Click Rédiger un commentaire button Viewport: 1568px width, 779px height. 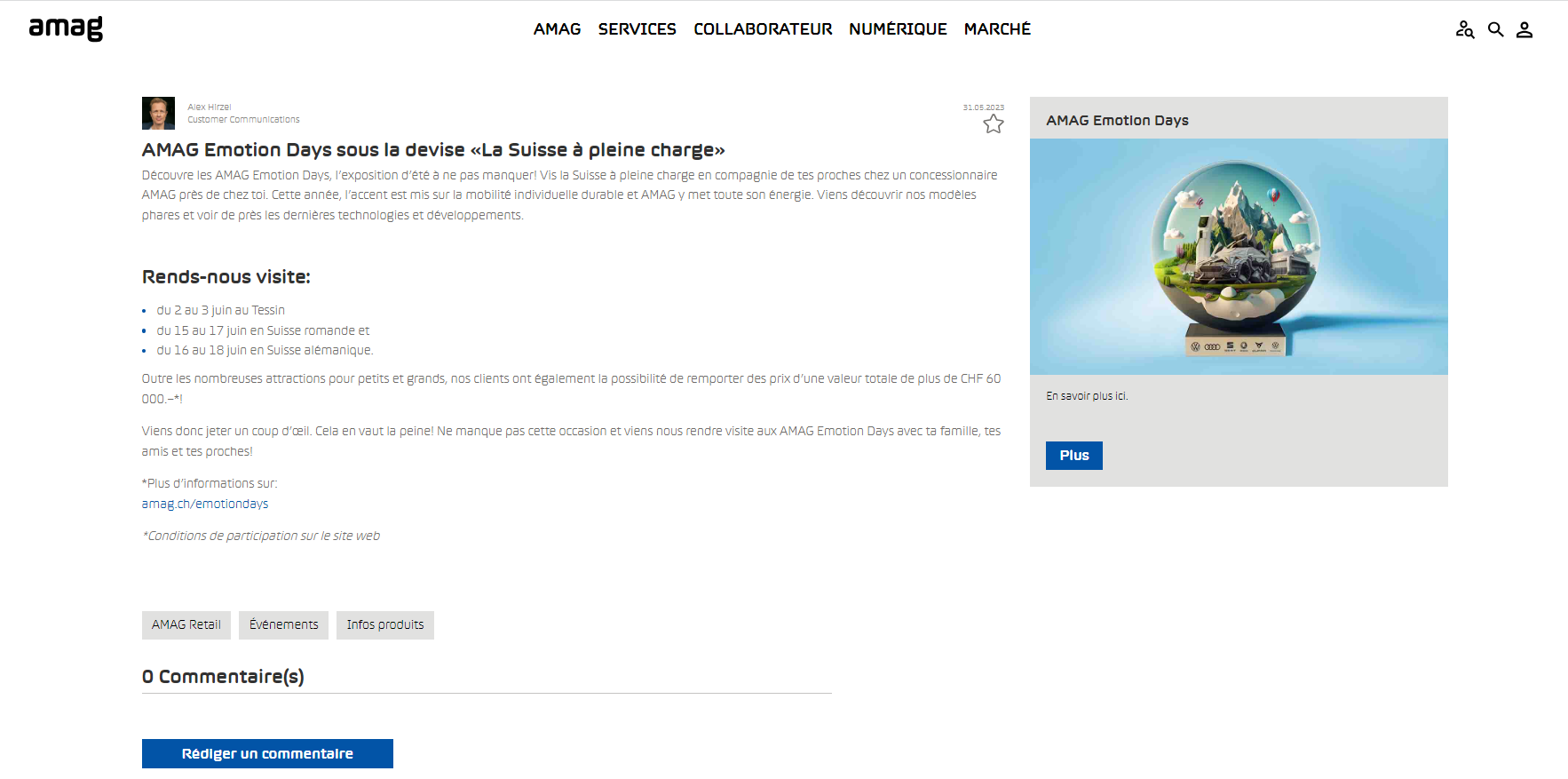(x=267, y=754)
